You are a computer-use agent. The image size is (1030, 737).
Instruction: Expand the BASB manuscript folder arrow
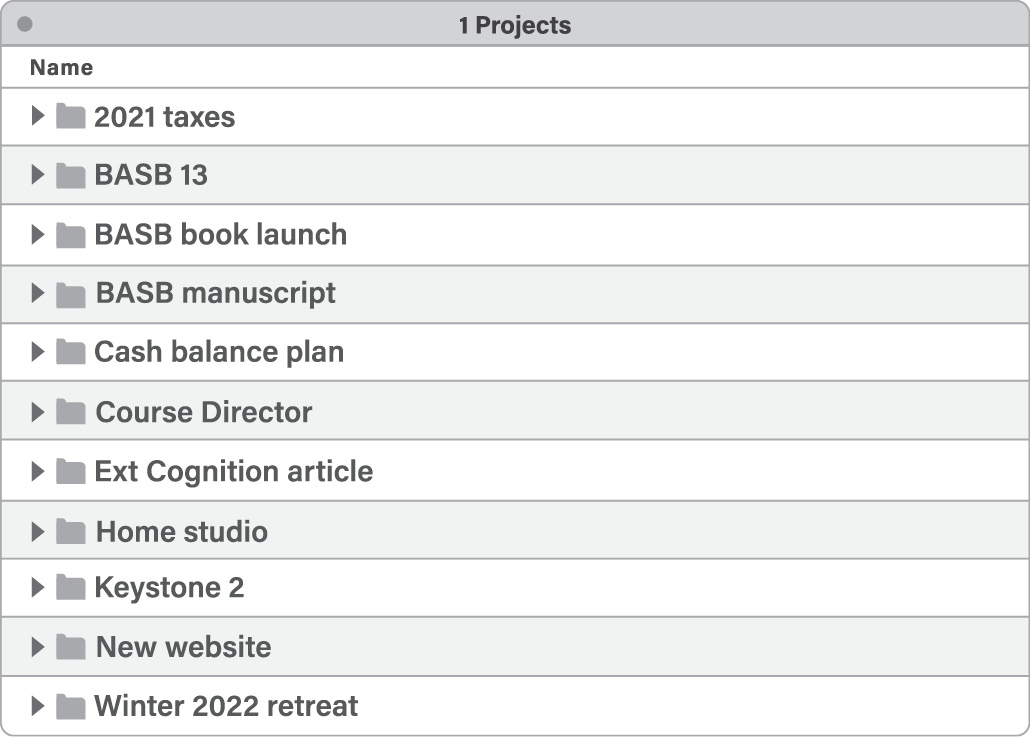point(38,293)
